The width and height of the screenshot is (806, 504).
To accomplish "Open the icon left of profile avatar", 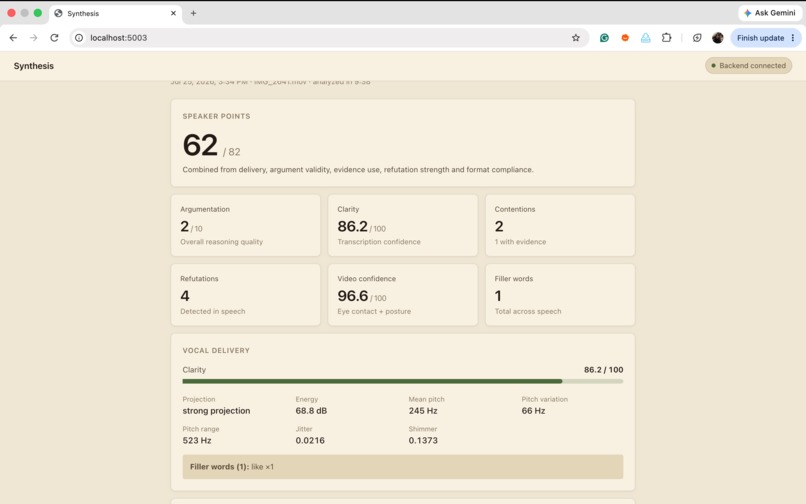I will pos(697,38).
